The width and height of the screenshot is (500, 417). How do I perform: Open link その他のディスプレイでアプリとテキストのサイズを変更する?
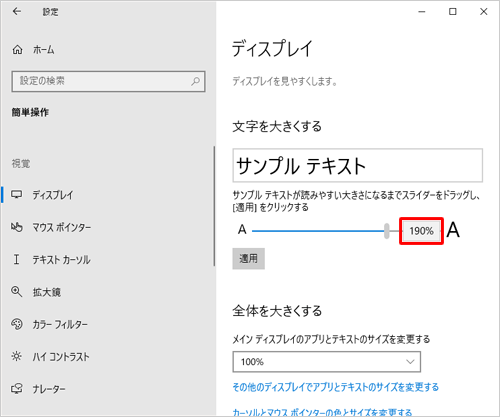tap(335, 387)
